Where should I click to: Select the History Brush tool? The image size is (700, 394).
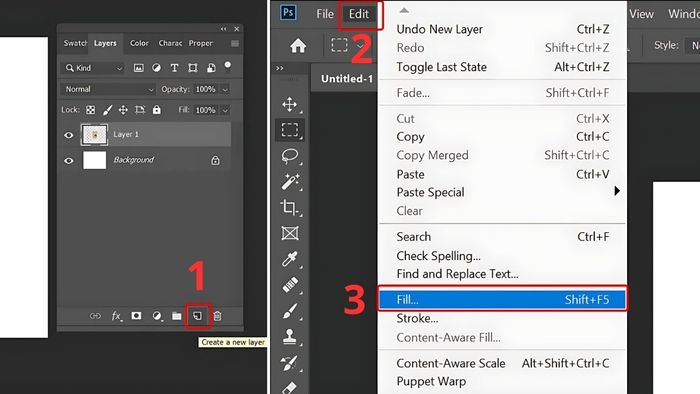(290, 363)
